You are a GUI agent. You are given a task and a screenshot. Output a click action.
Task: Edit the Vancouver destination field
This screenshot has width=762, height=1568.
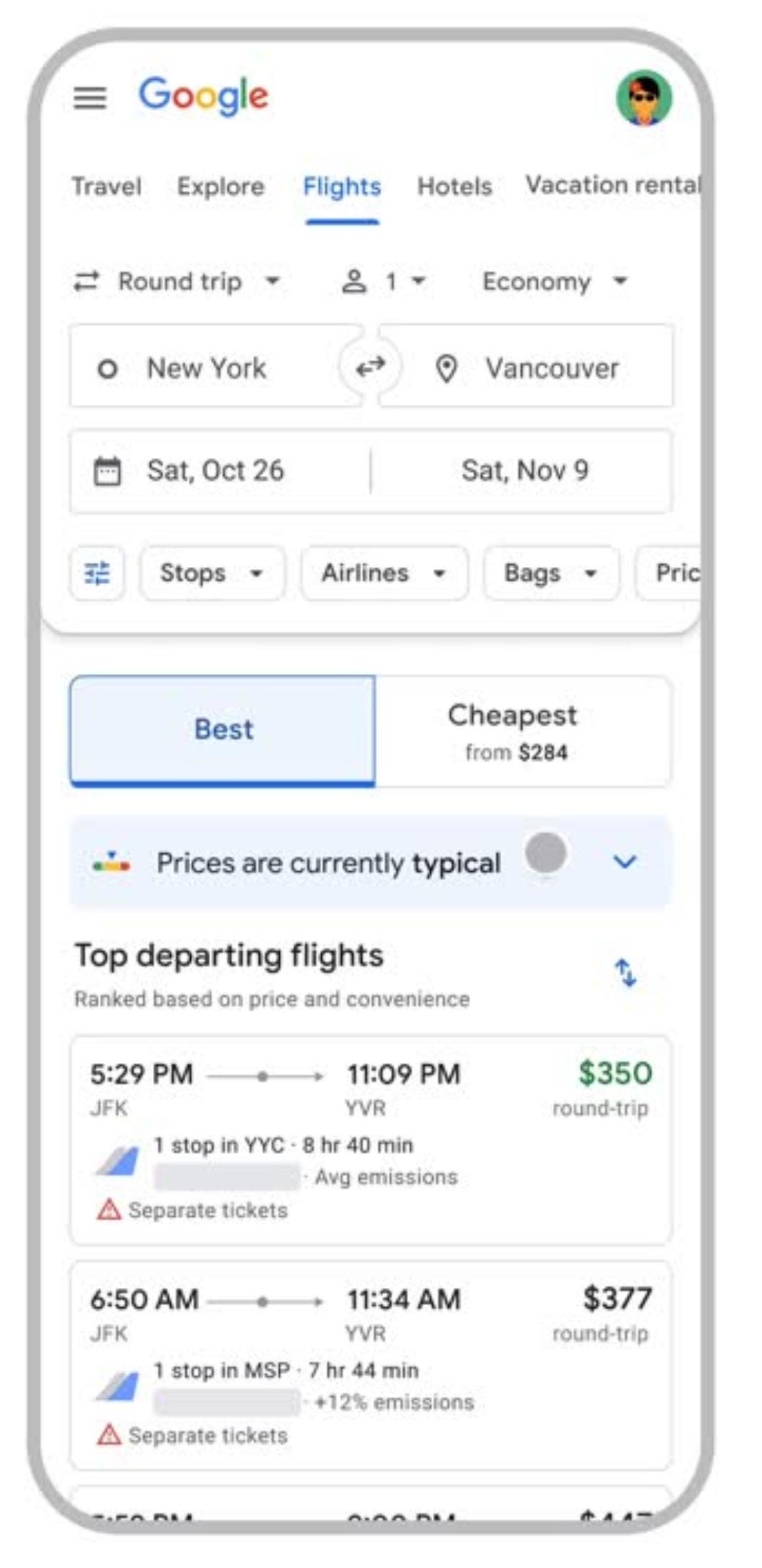tap(551, 368)
